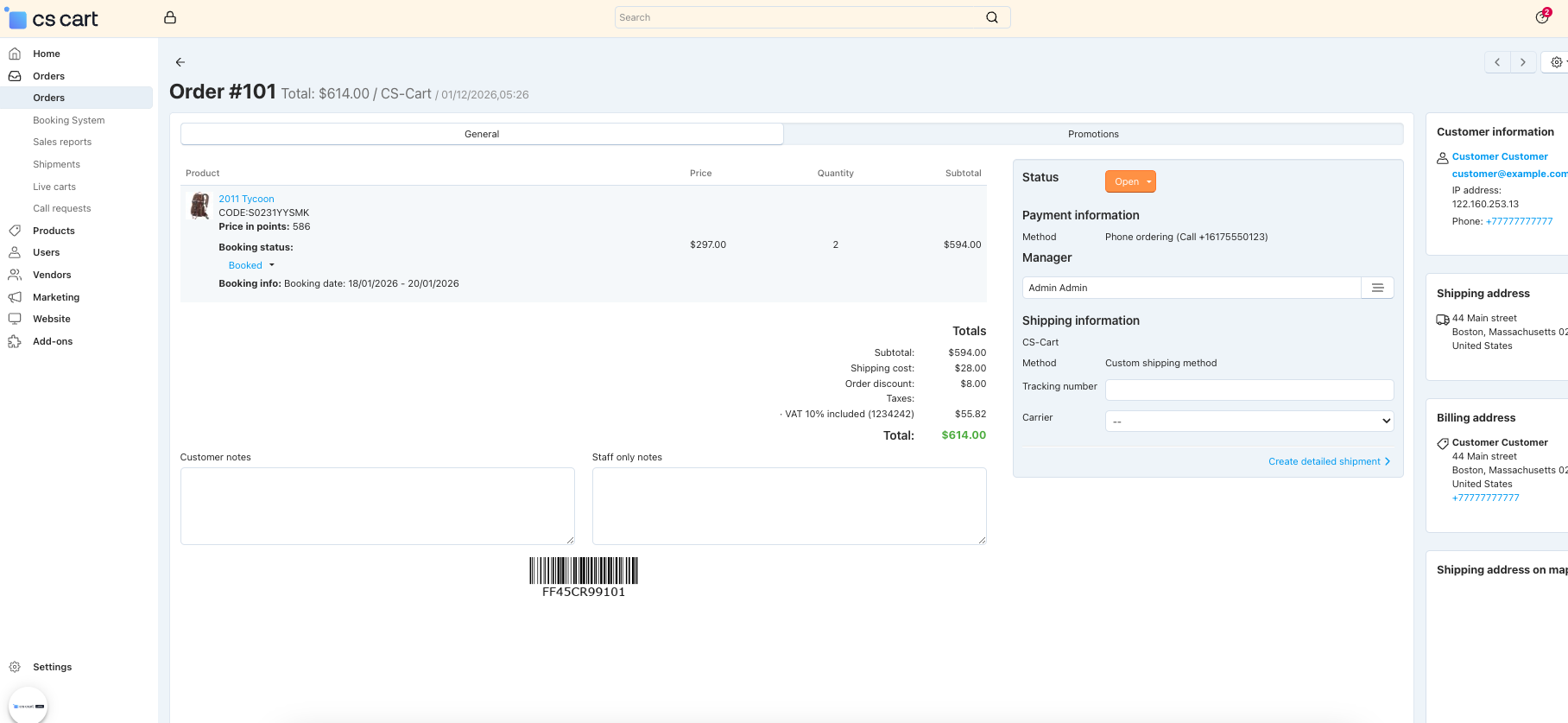This screenshot has height=723, width=1568.
Task: Go to previous order with left chevron
Action: coord(1497,62)
